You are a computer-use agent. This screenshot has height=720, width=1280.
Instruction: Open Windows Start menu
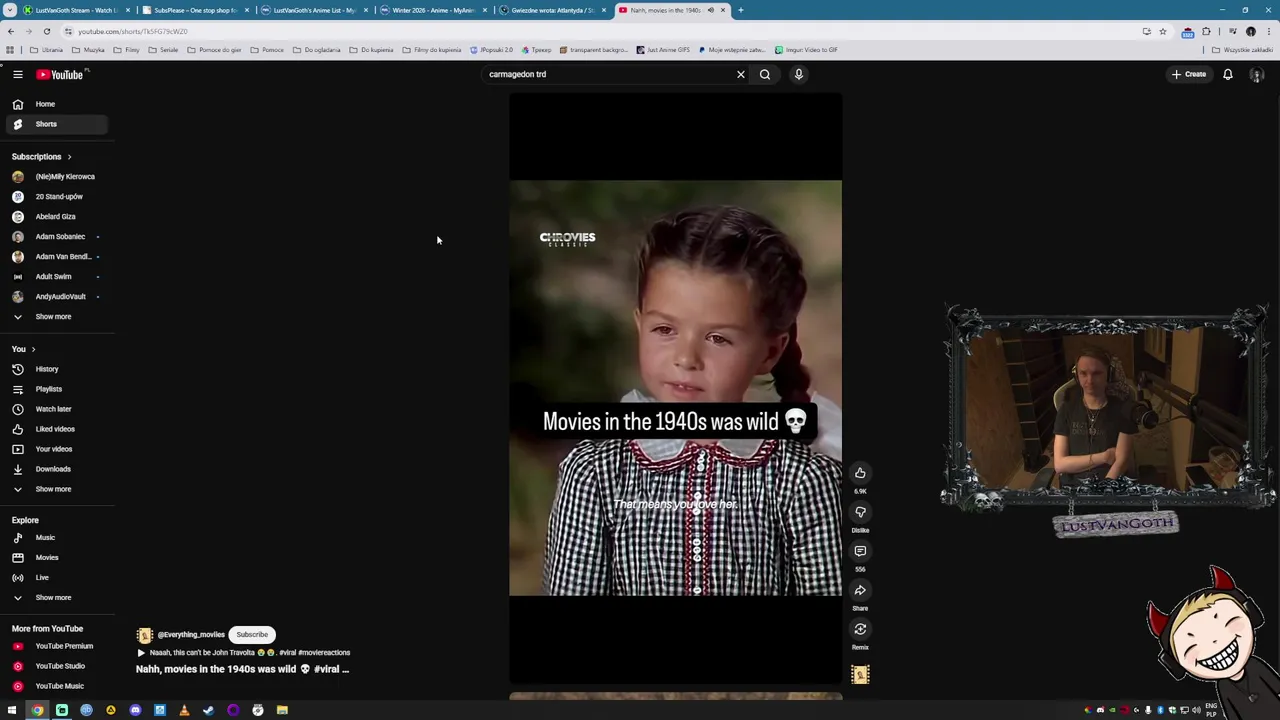[x=12, y=710]
